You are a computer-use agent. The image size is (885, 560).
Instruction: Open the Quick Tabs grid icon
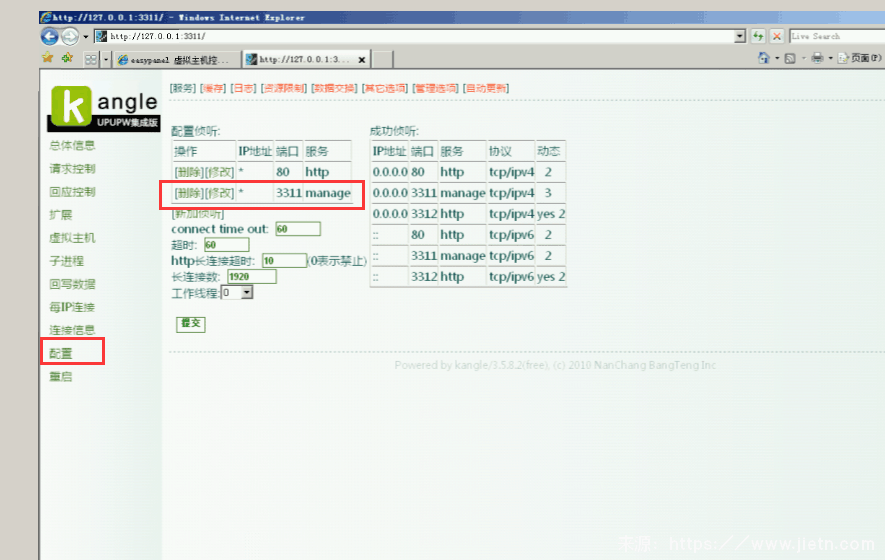click(91, 59)
